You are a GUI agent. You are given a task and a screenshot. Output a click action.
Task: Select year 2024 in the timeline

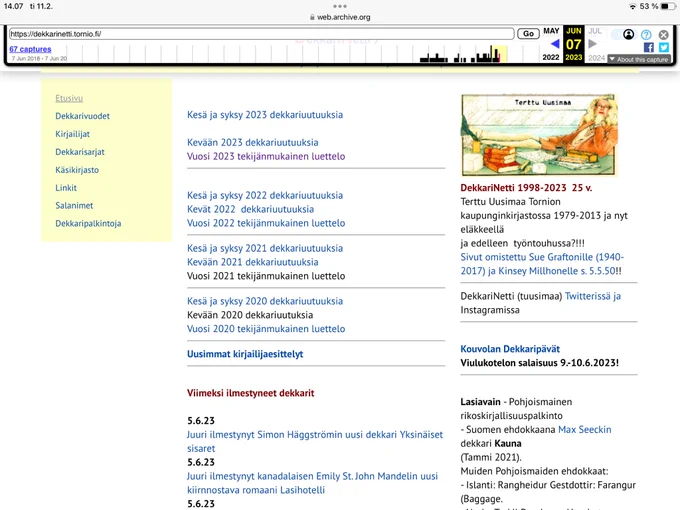coord(596,58)
